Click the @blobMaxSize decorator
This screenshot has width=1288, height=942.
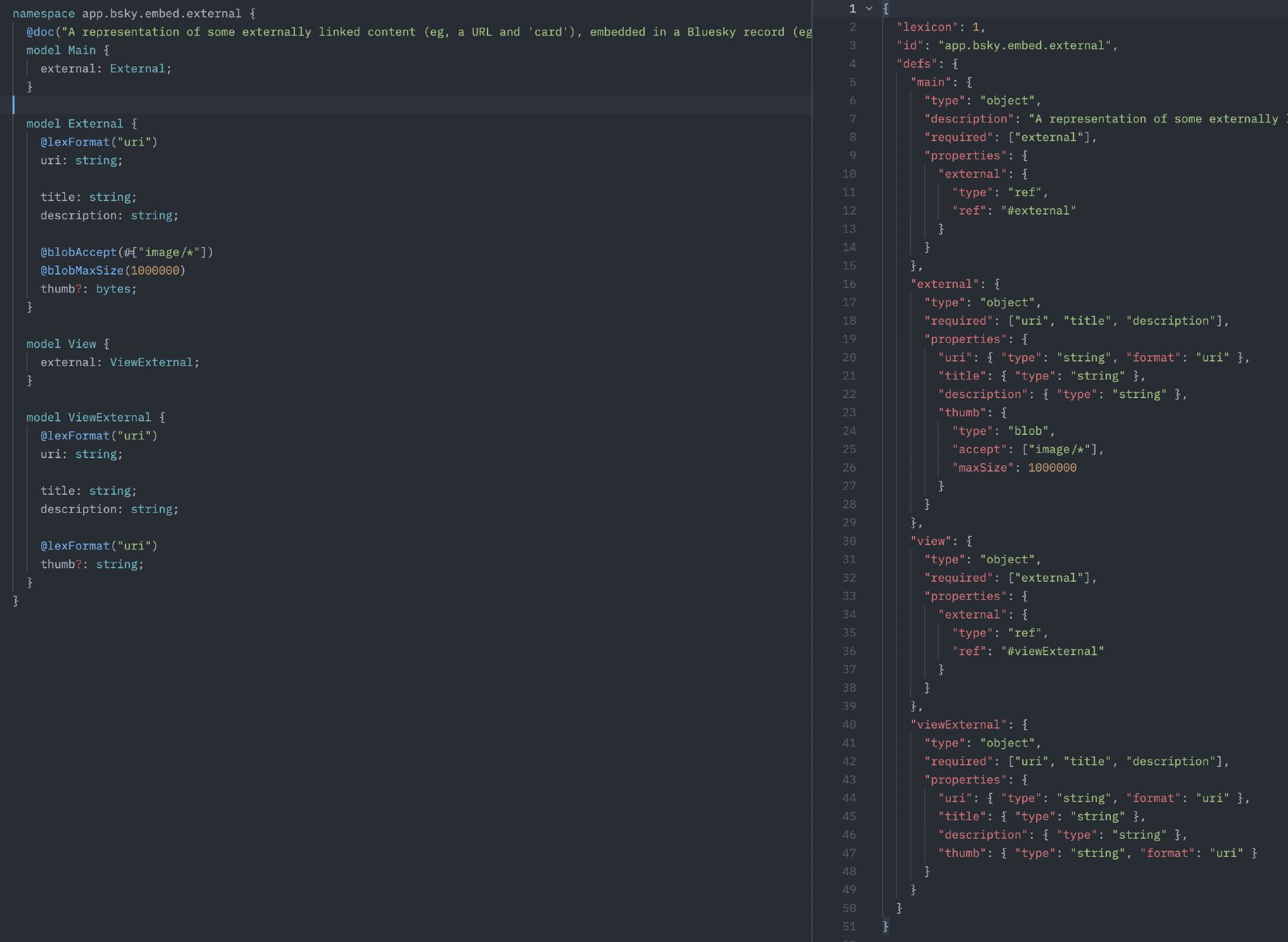[82, 271]
